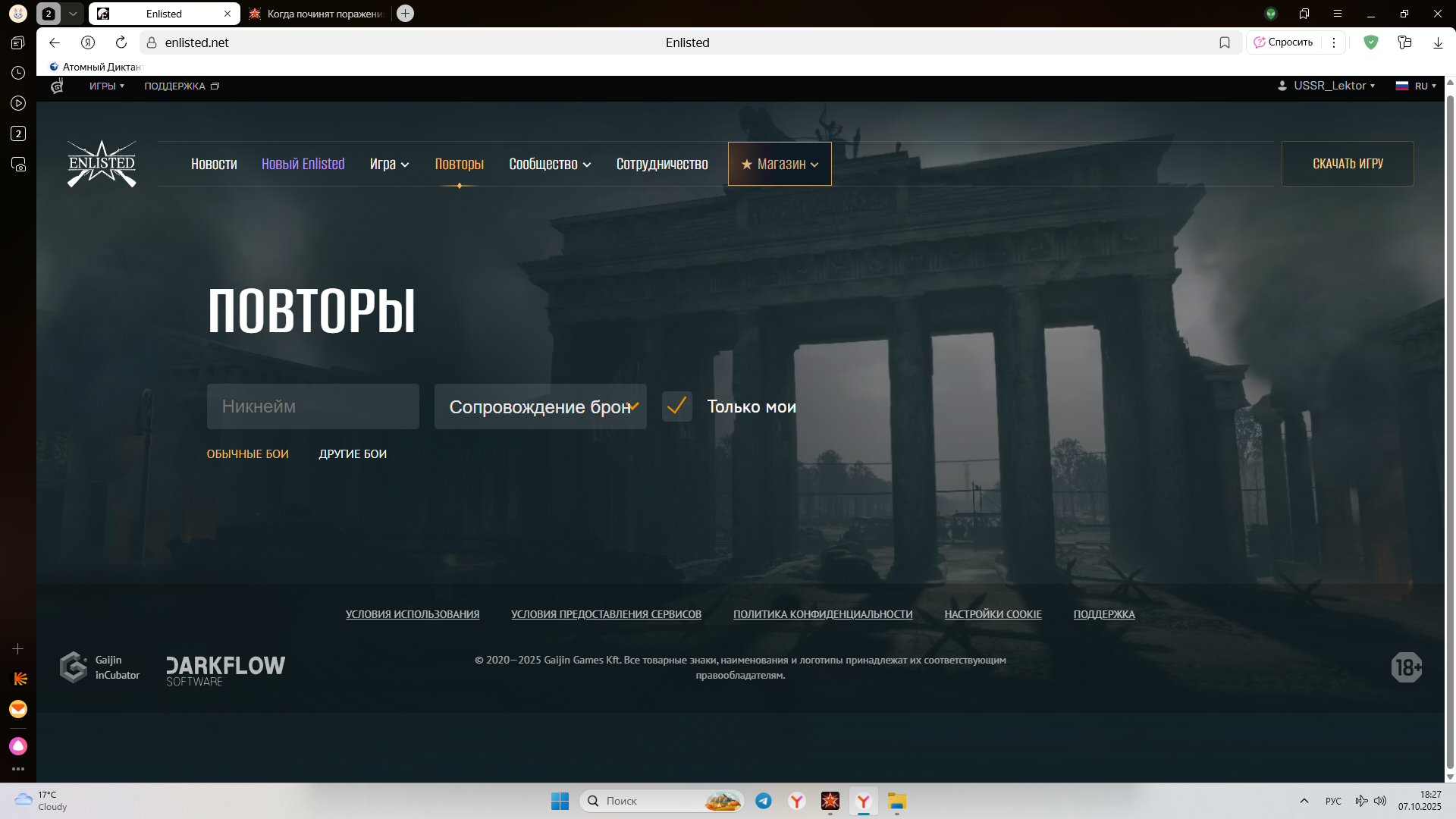Open history clock icon in sidebar

click(18, 73)
